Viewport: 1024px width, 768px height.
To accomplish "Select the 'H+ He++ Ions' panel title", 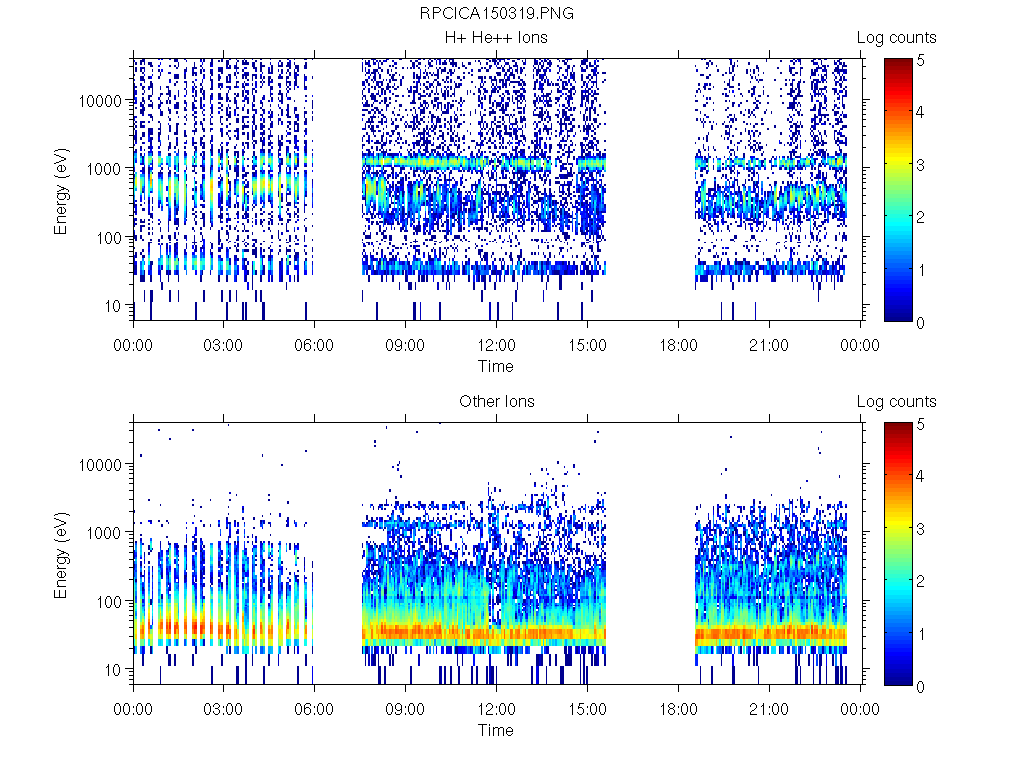I will [x=496, y=38].
